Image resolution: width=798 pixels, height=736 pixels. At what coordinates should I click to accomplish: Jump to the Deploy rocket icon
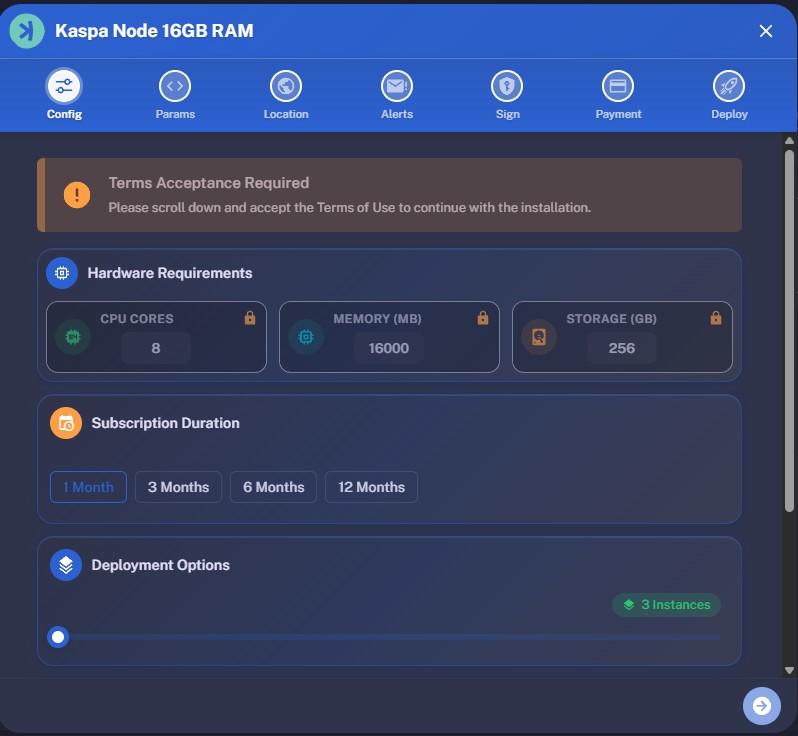(x=729, y=87)
